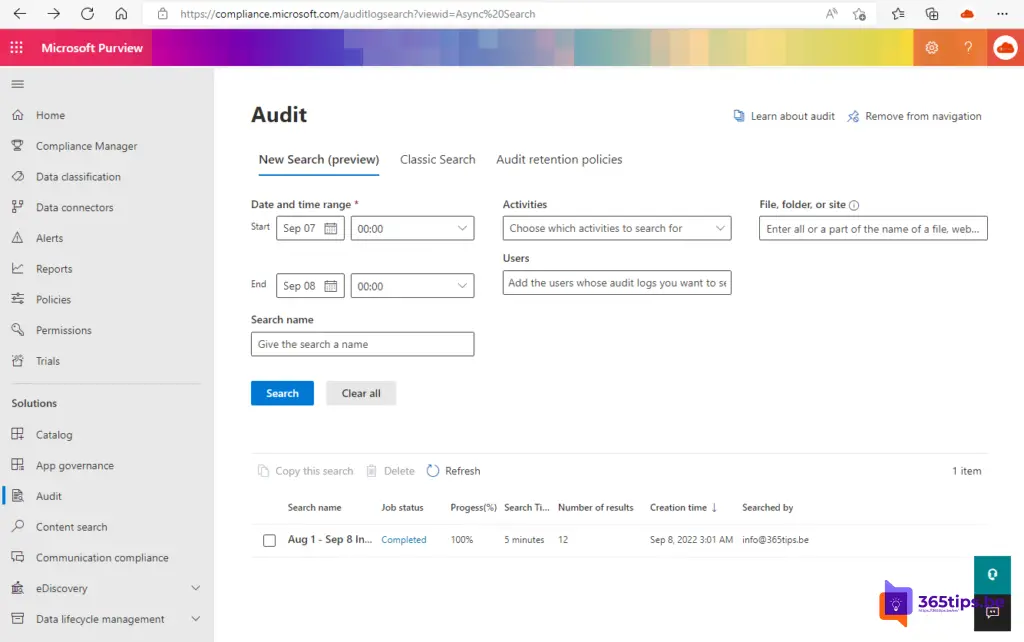Open the account avatar in the header
Screen dimensions: 1024x642
pos(1005,48)
